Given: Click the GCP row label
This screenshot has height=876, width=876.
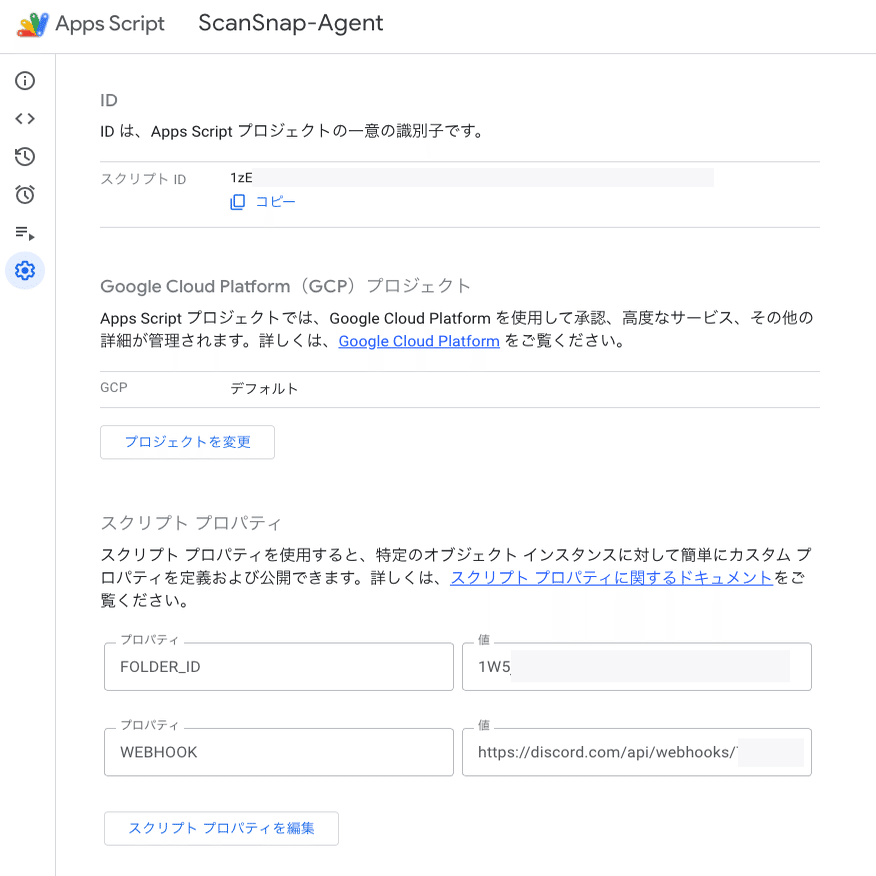Looking at the screenshot, I should (x=114, y=387).
